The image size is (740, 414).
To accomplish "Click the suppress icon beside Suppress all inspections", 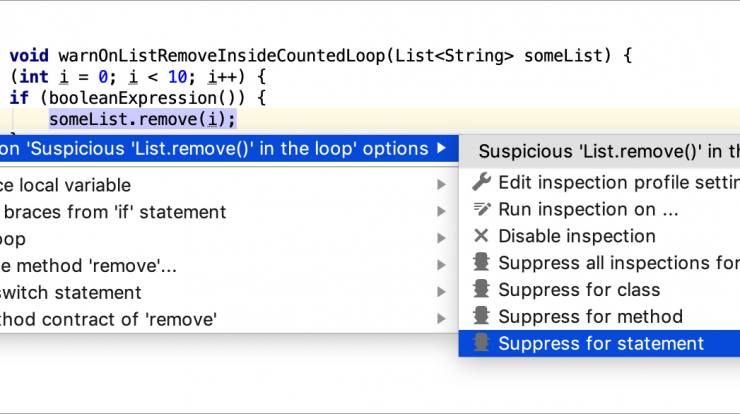I will pos(481,262).
